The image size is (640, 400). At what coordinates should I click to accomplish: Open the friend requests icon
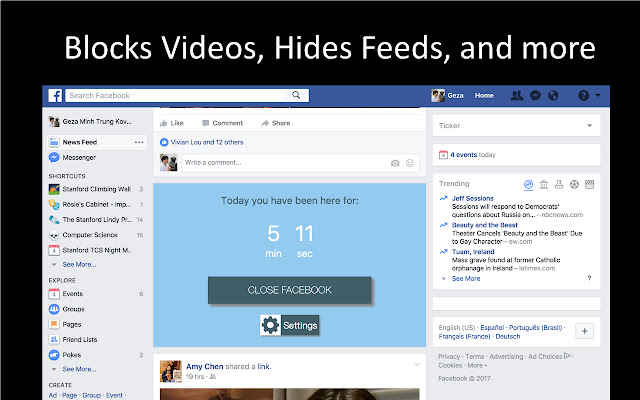tap(516, 96)
